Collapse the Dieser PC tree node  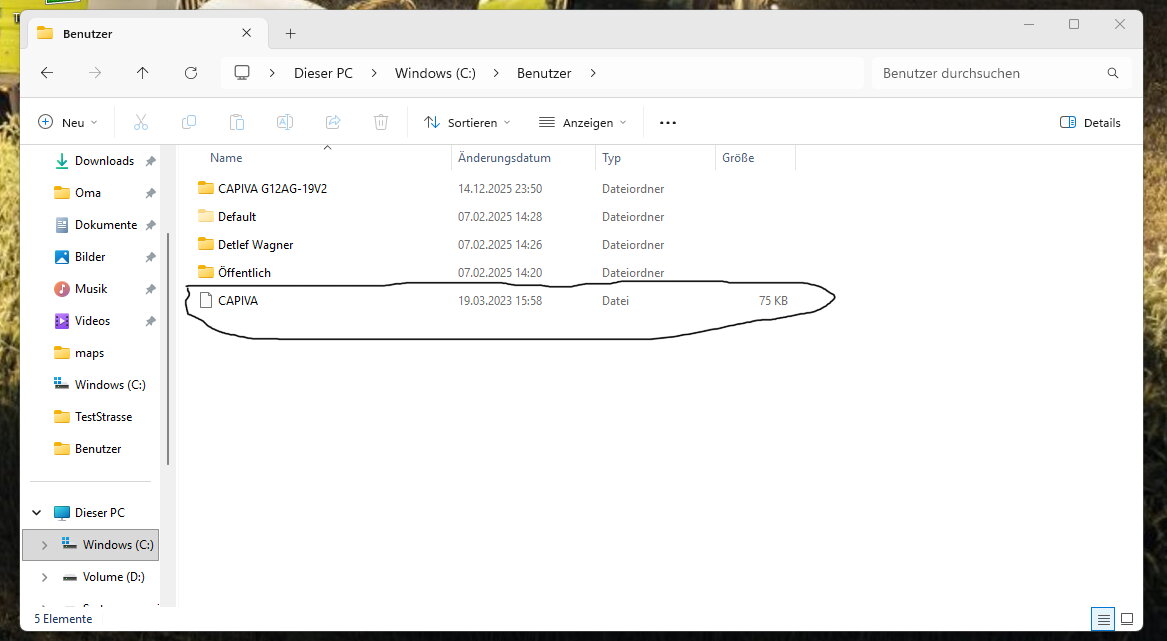[37, 513]
